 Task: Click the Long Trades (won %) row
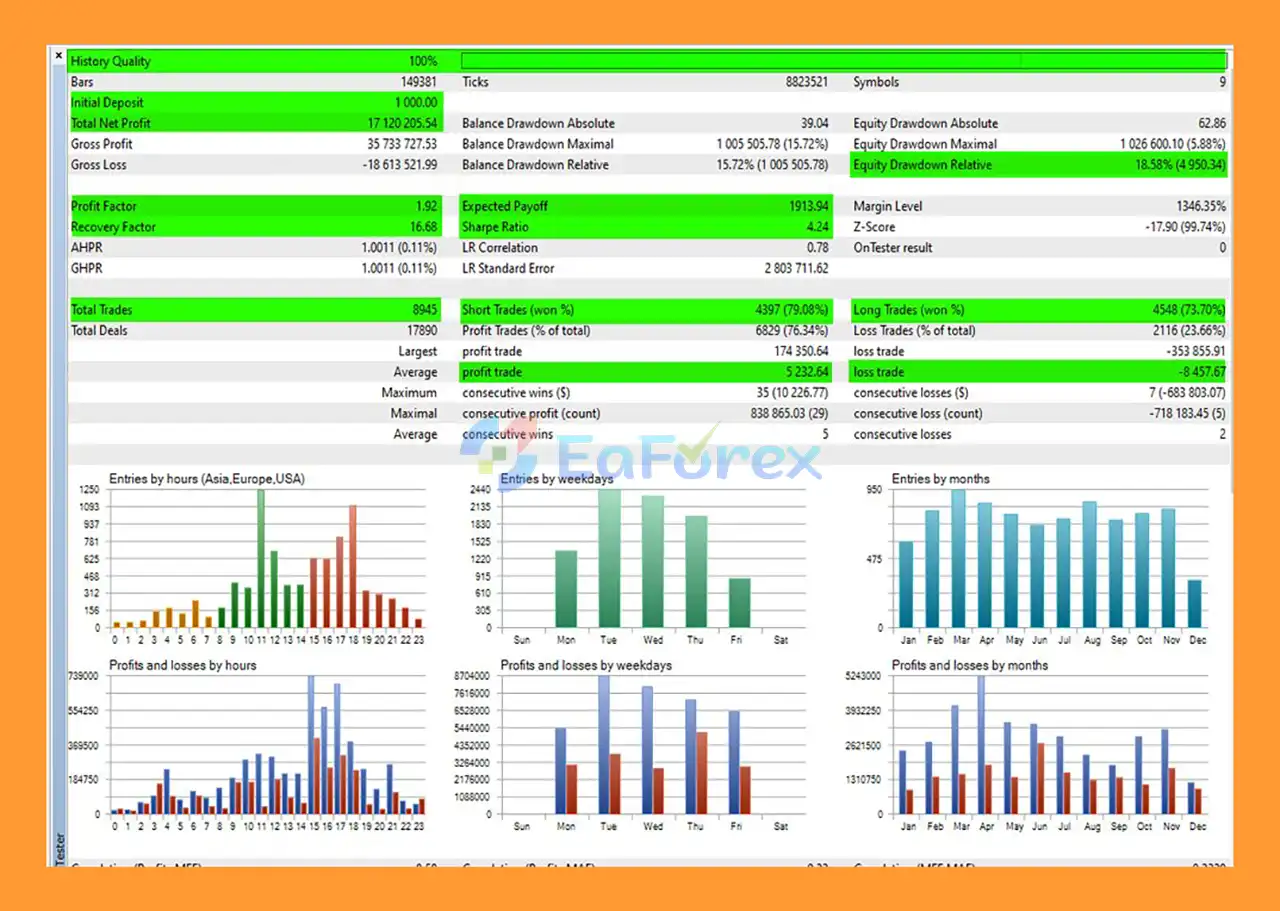tap(1038, 310)
